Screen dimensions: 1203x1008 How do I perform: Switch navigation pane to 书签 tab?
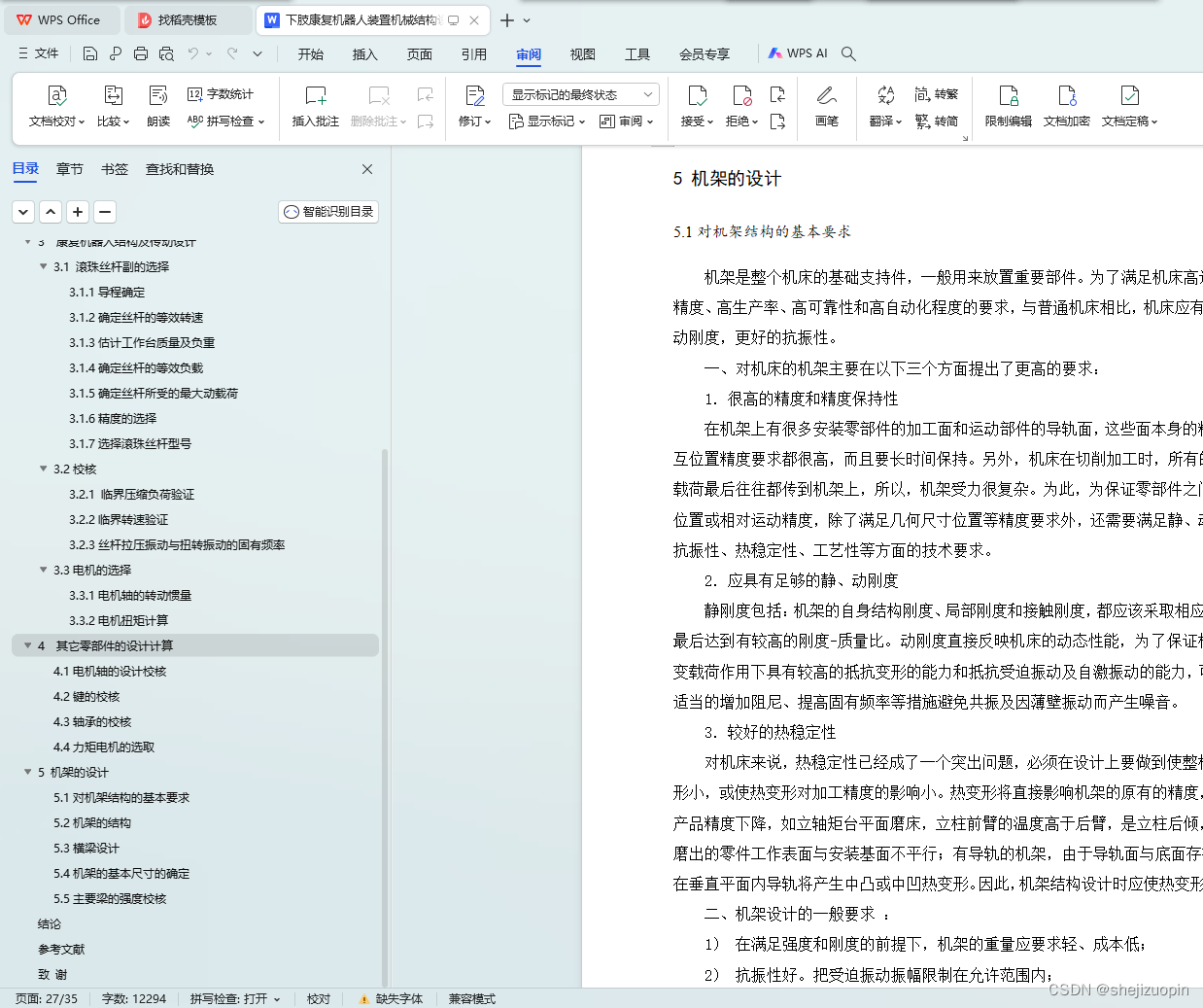[115, 169]
